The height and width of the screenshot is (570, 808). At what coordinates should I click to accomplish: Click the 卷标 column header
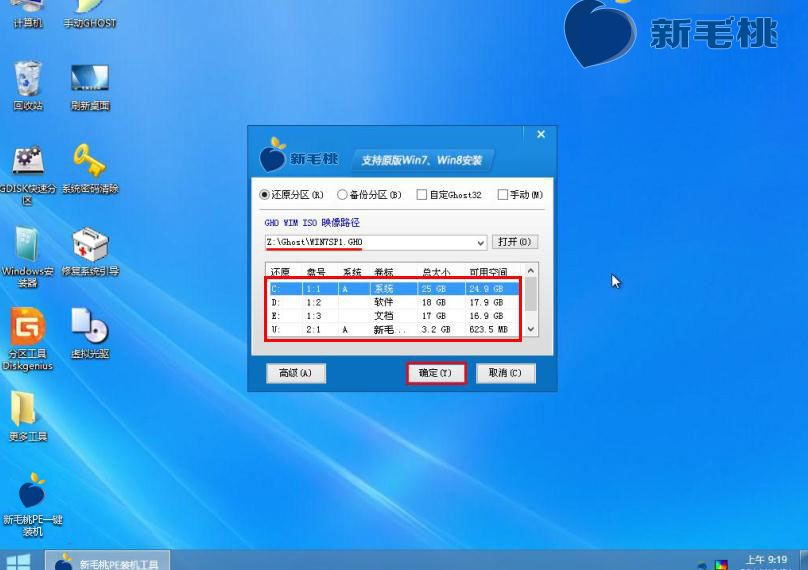(x=384, y=272)
